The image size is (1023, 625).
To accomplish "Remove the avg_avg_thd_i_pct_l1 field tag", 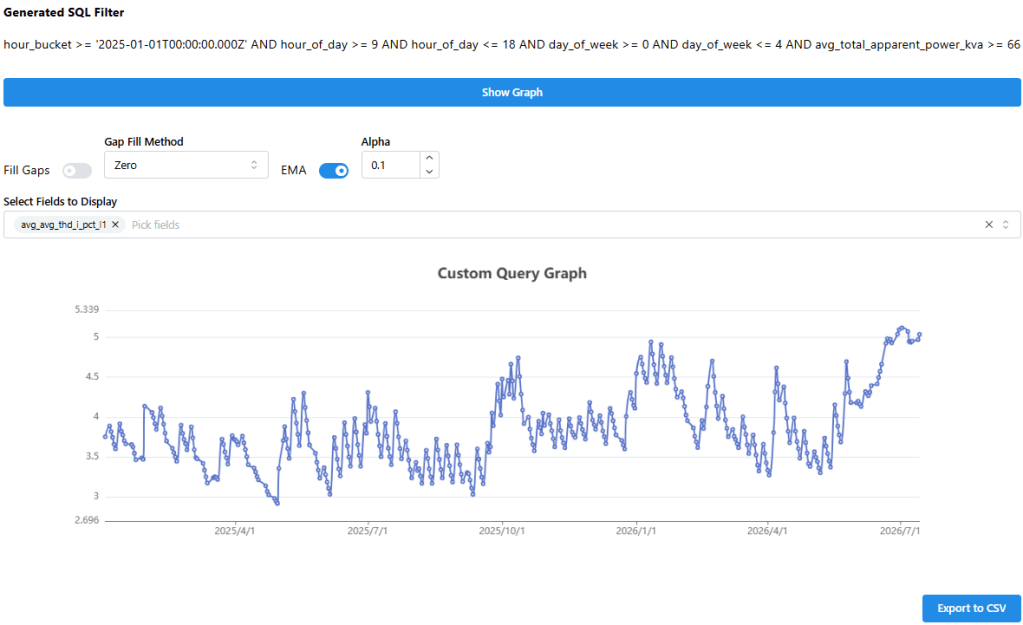I will (x=115, y=224).
